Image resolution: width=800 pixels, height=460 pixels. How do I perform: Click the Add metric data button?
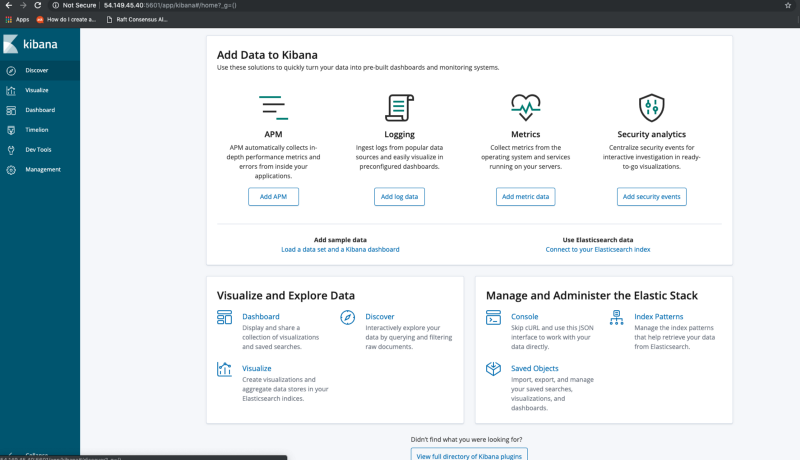[x=526, y=197]
